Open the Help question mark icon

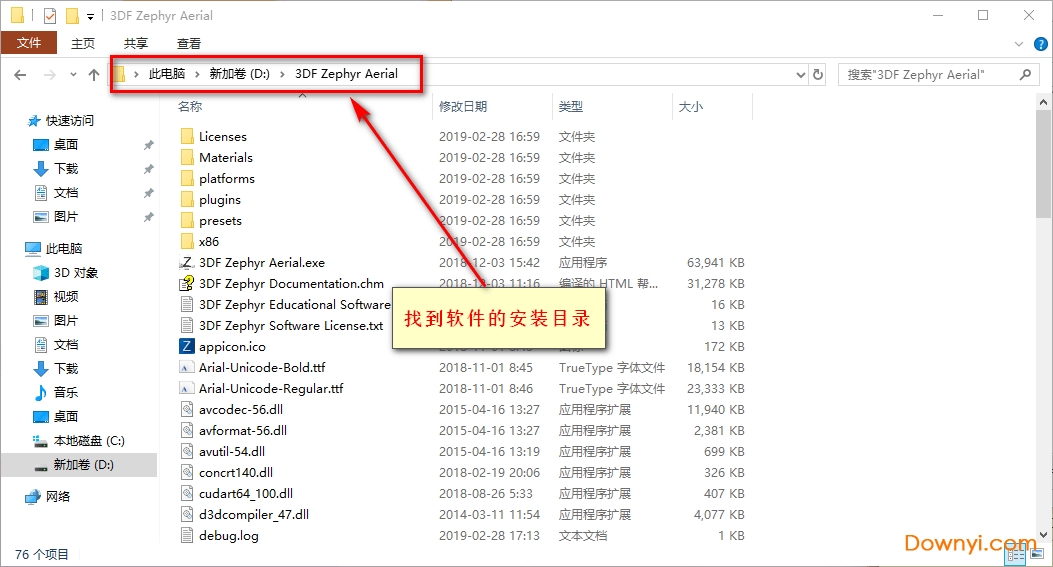click(x=1037, y=44)
